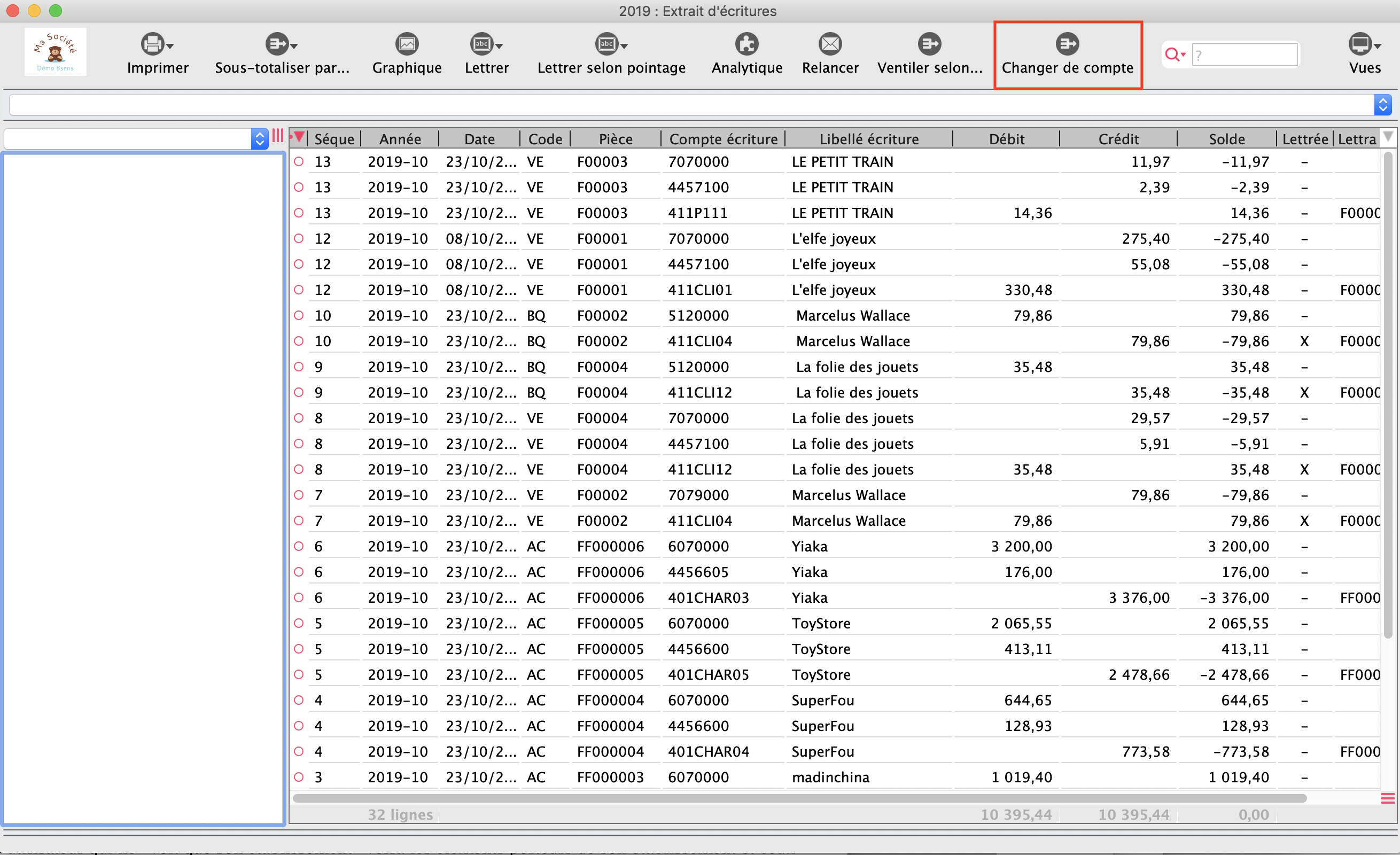
Task: Sort by Date column header
Action: 479,138
